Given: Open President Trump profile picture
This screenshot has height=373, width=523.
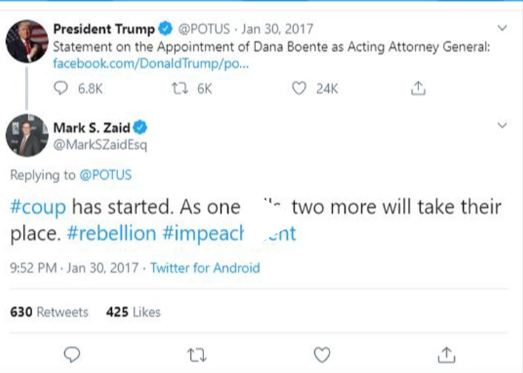Looking at the screenshot, I should tap(27, 41).
